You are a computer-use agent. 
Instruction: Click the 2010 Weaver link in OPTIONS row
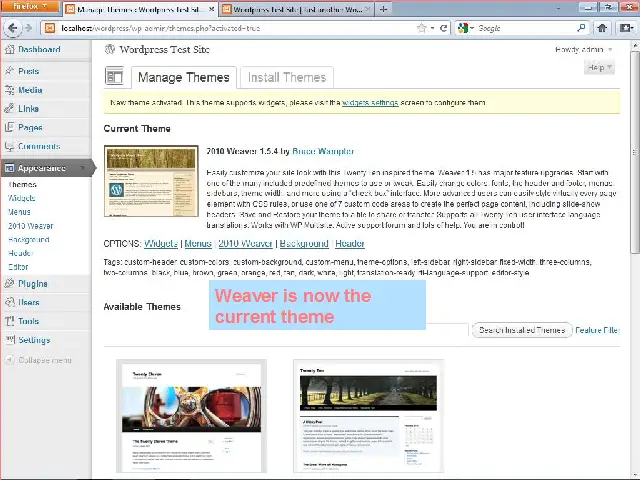click(x=245, y=244)
